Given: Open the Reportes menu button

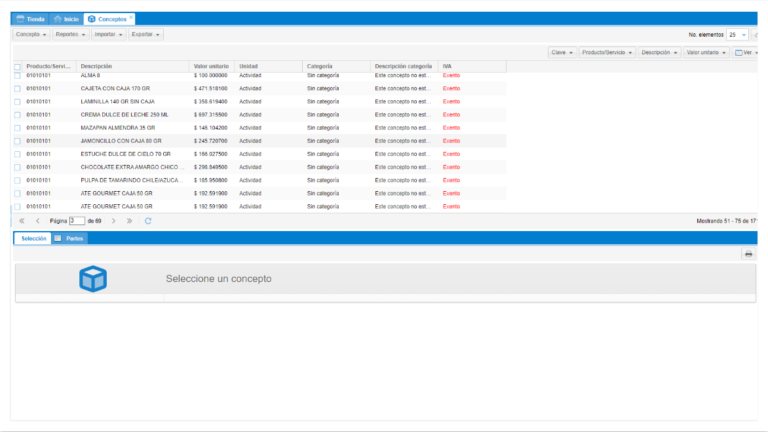Looking at the screenshot, I should tap(70, 34).
